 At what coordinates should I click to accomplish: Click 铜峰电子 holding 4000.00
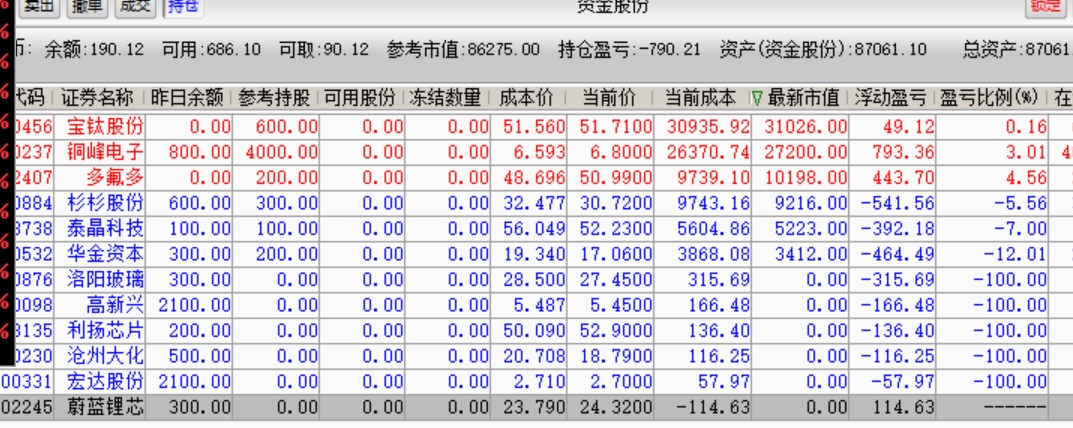tap(281, 152)
